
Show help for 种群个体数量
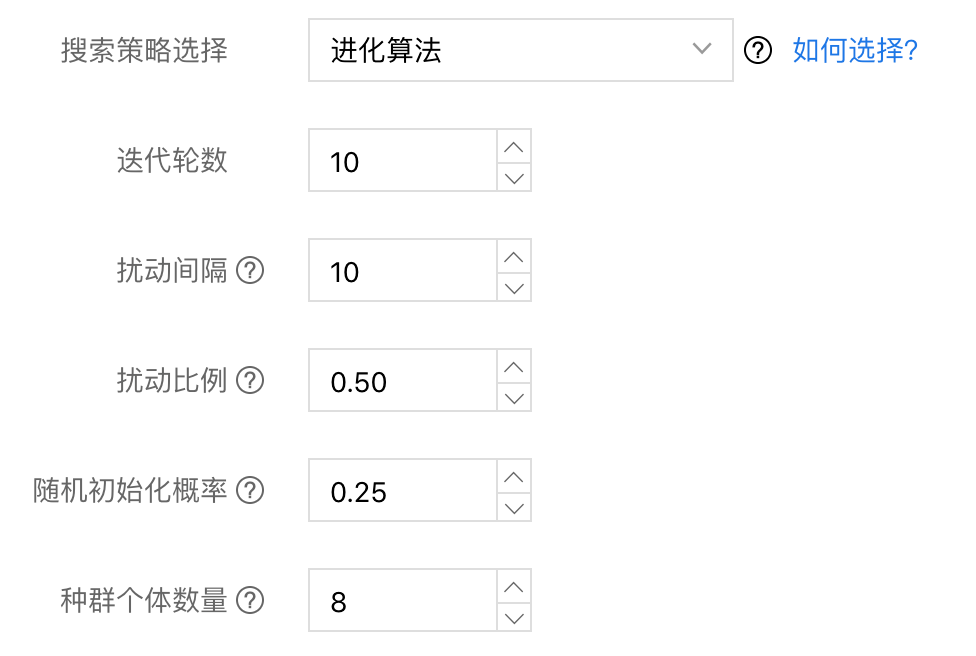point(250,600)
